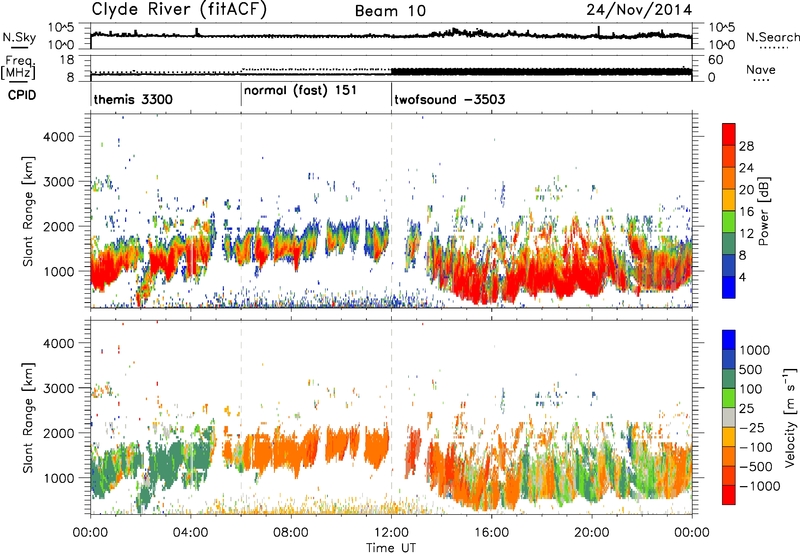Click the "Power [dB]" colorbar title
This screenshot has height=554, width=800.
763,211
